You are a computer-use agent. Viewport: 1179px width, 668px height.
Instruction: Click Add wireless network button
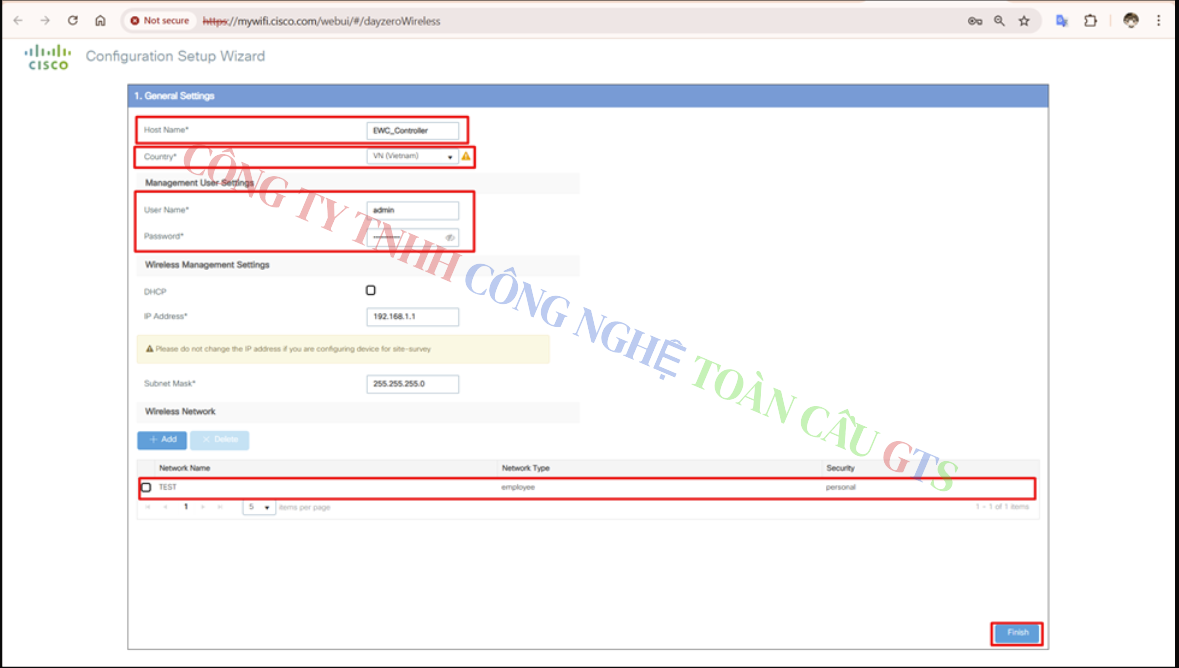[162, 440]
